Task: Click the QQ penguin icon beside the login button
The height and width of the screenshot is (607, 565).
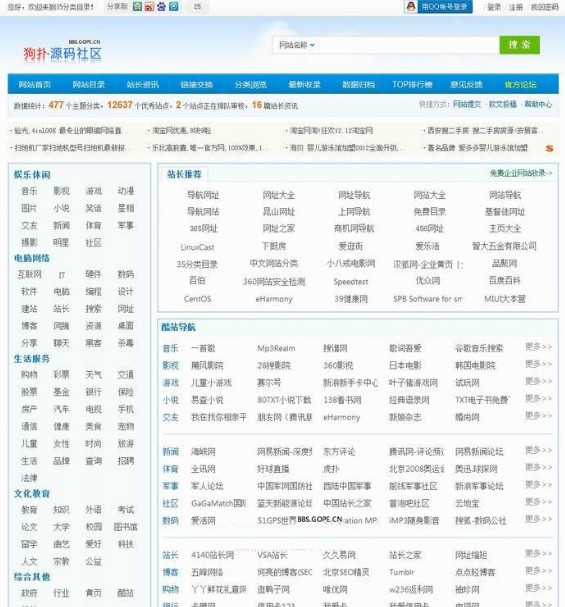Action: (x=411, y=6)
